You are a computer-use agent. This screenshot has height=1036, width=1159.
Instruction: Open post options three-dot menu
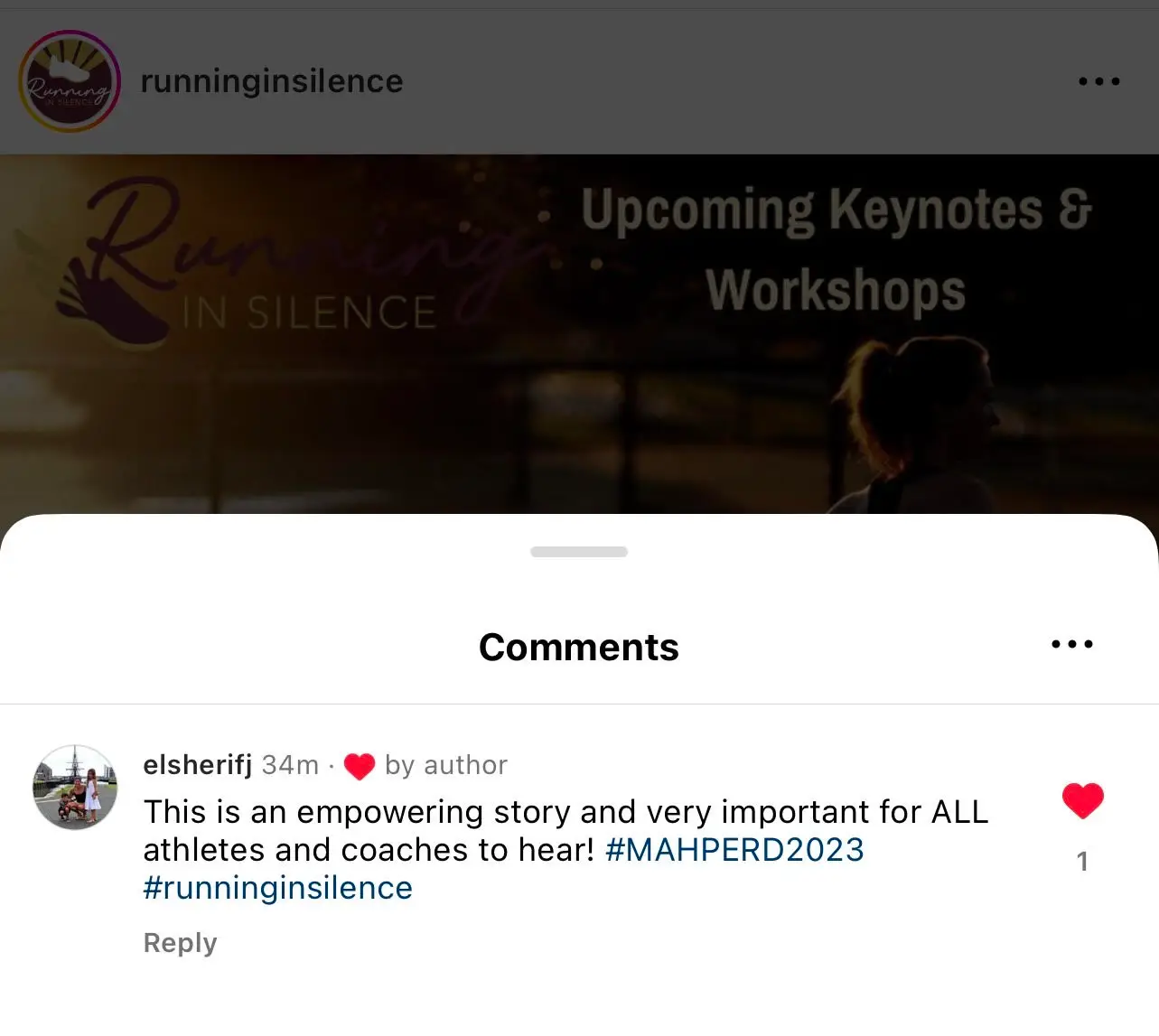point(1099,81)
